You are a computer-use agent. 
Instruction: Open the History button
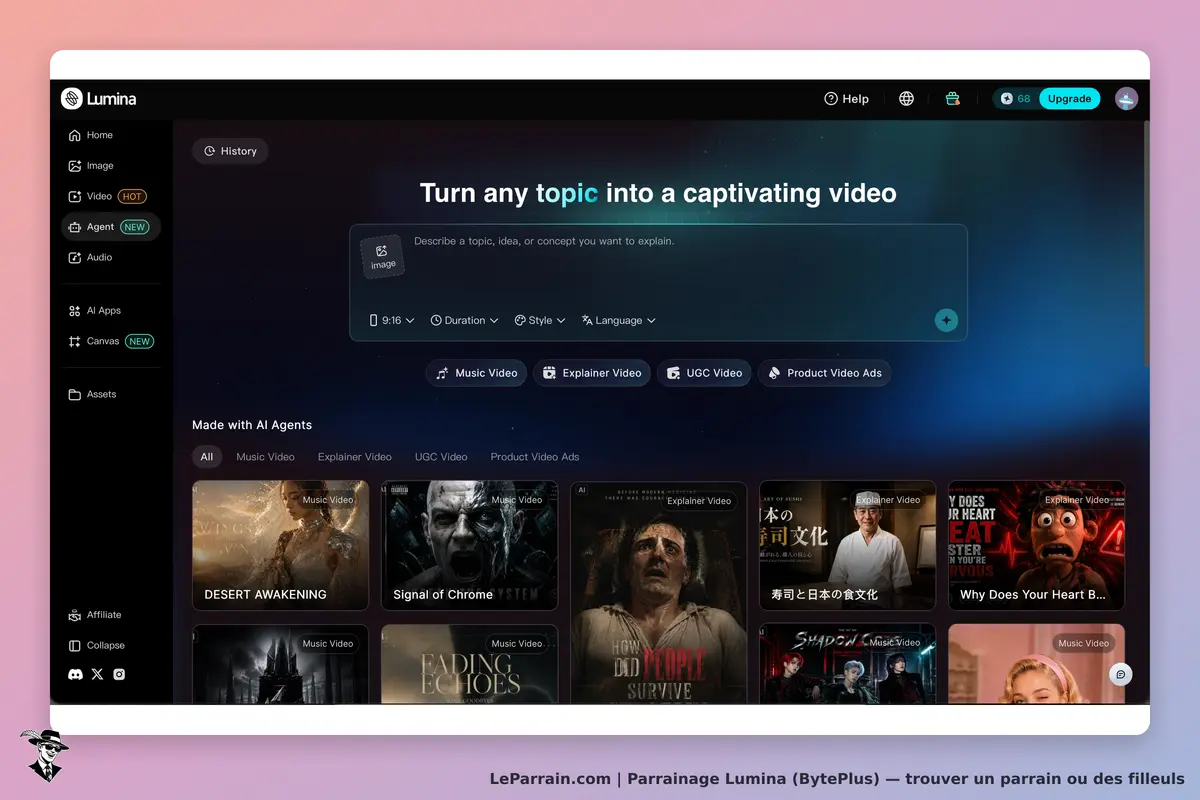coord(230,151)
